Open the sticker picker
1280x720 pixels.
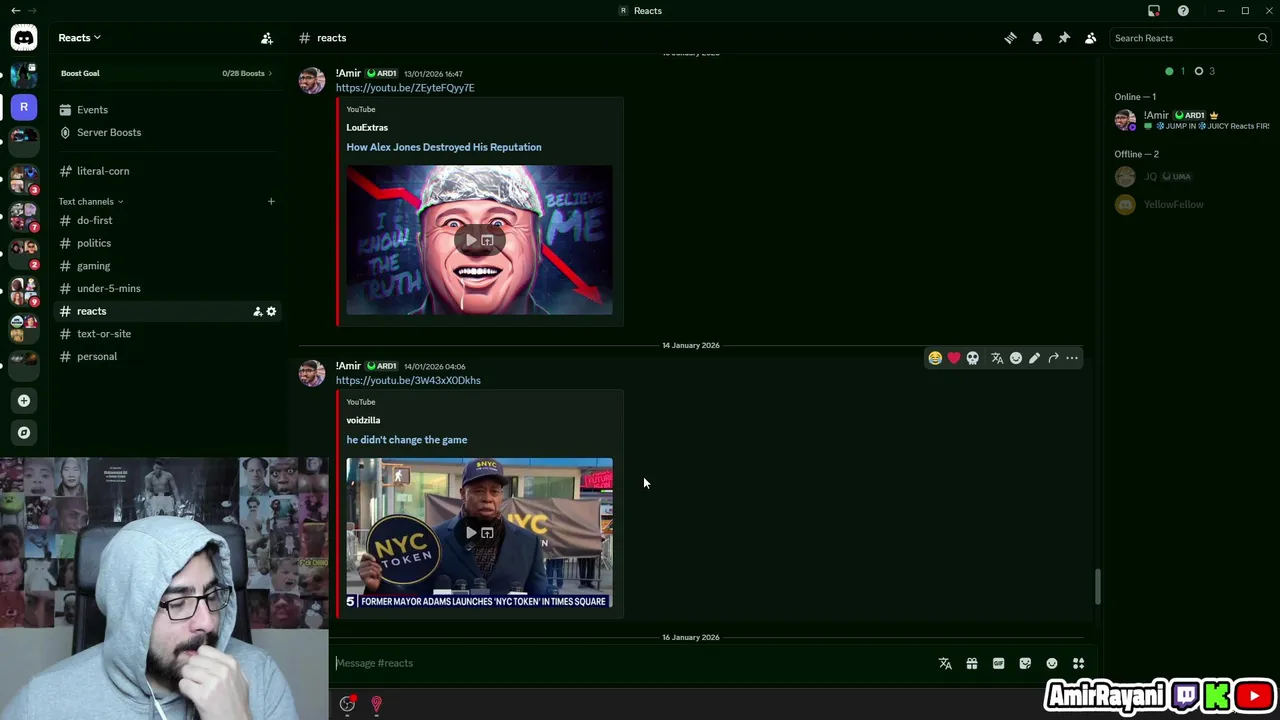pos(1025,663)
